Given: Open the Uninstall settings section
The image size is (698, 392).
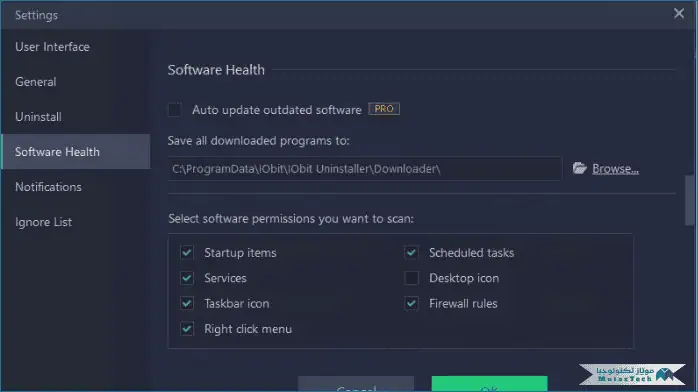Looking at the screenshot, I should [38, 117].
